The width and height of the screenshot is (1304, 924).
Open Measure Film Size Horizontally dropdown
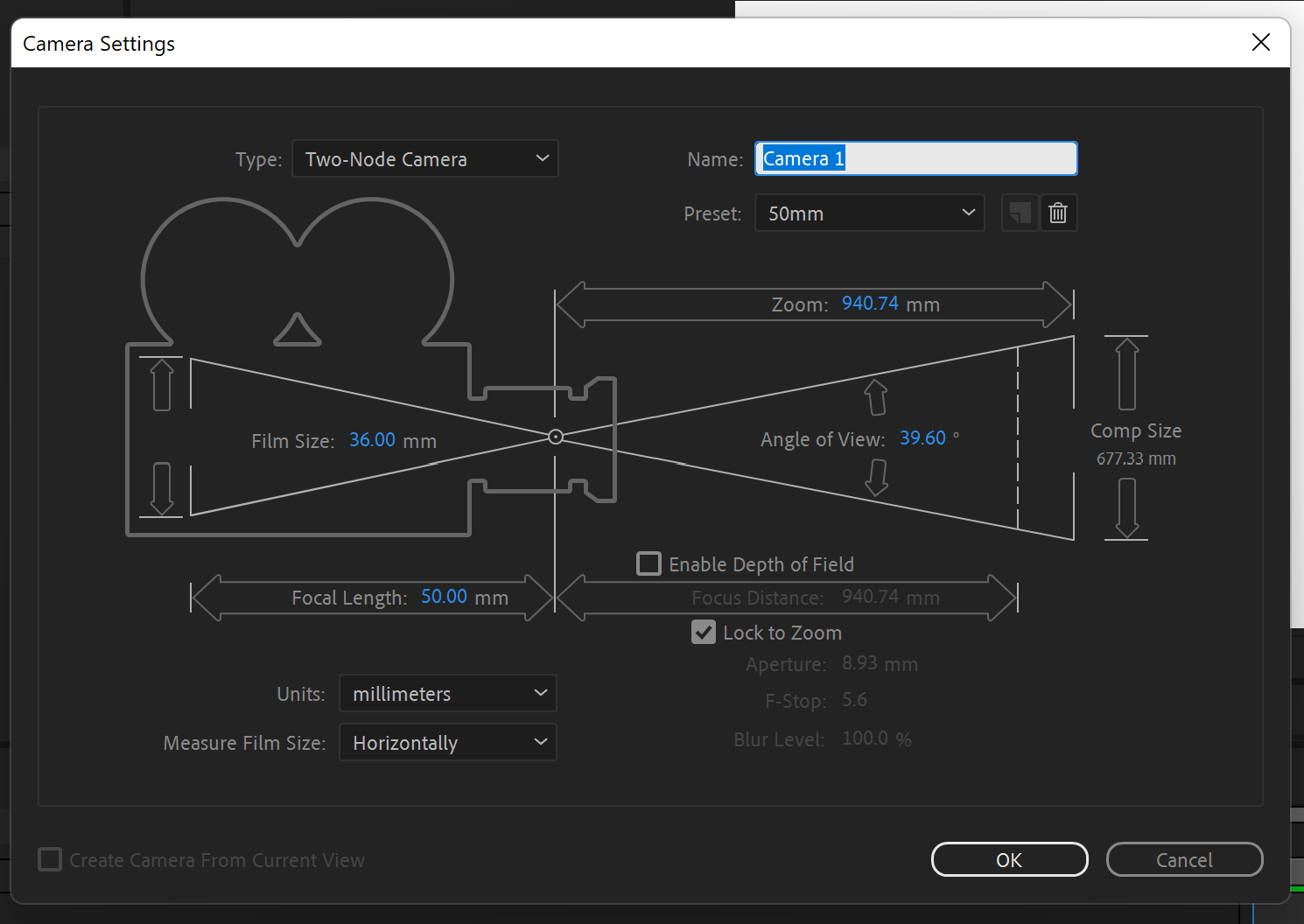[x=448, y=742]
